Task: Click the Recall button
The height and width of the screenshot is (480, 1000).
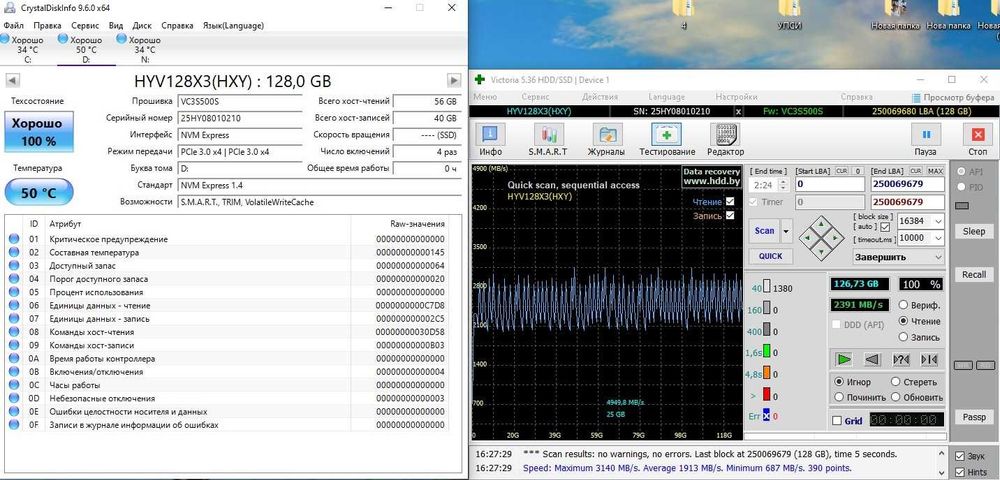Action: click(x=974, y=275)
